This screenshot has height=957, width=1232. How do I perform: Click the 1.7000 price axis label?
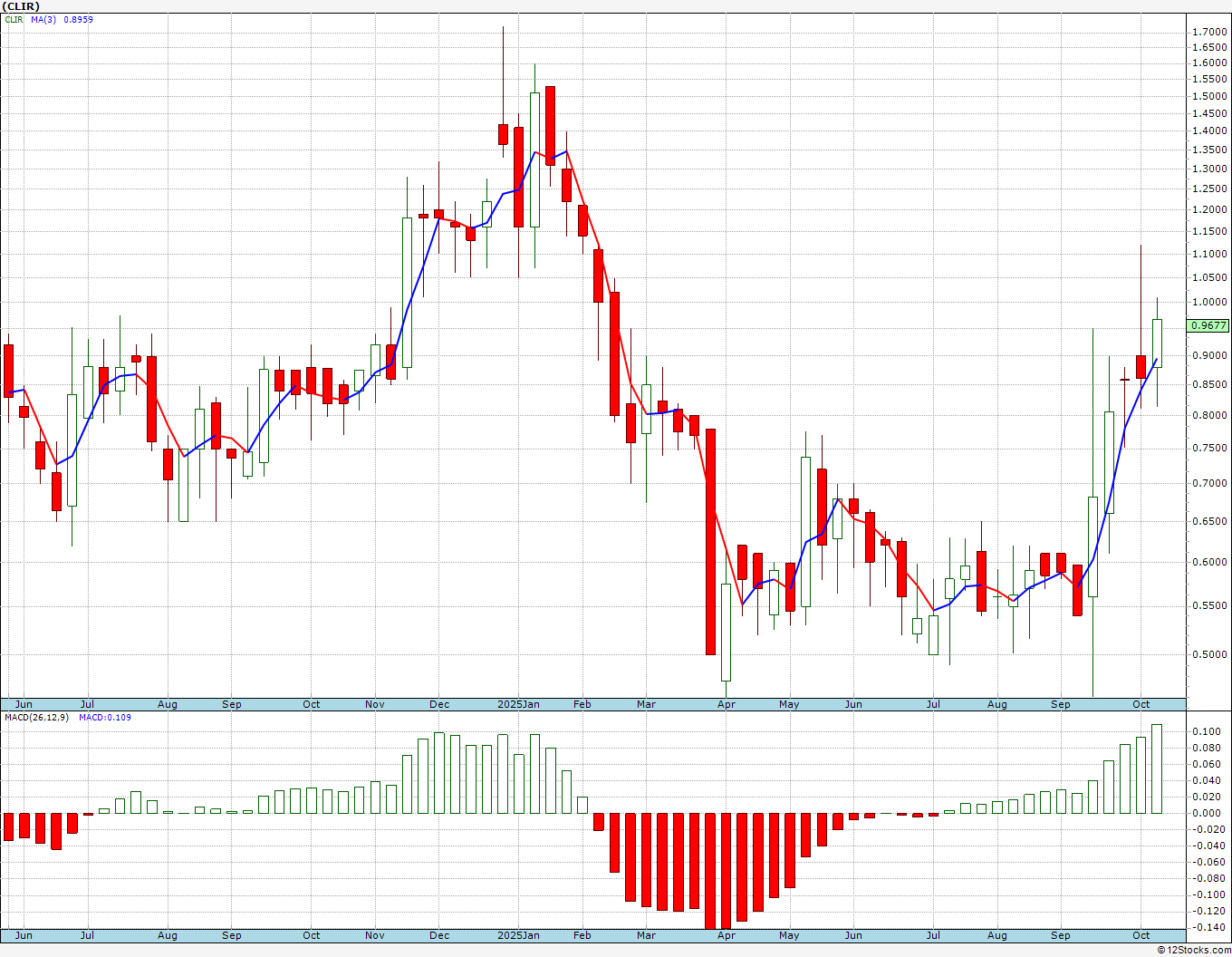pyautogui.click(x=1210, y=32)
